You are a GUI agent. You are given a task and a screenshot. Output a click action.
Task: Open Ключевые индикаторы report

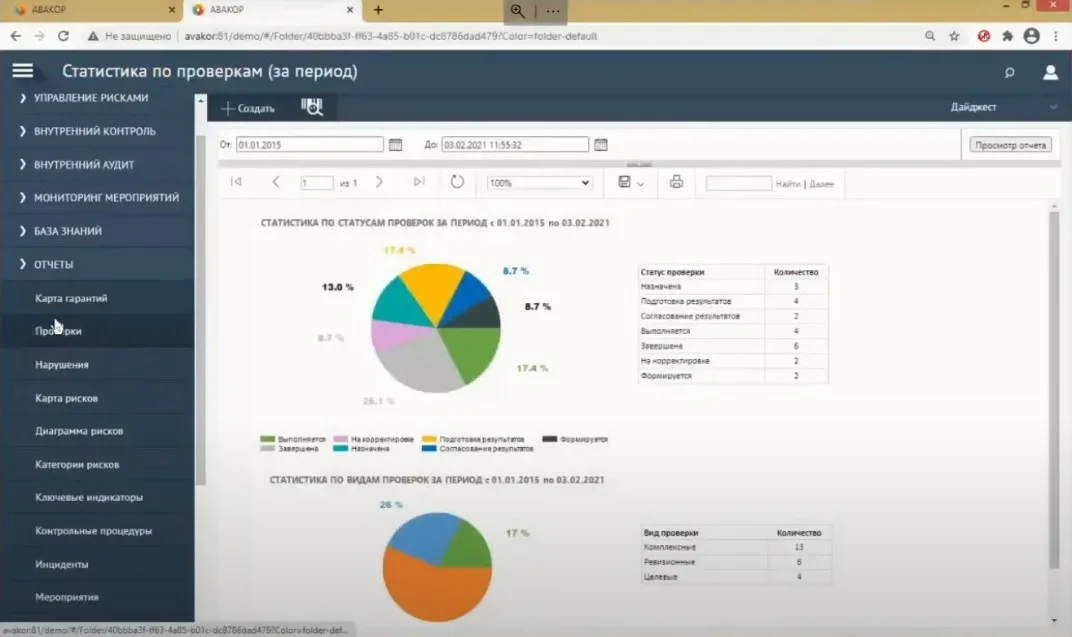pyautogui.click(x=89, y=498)
